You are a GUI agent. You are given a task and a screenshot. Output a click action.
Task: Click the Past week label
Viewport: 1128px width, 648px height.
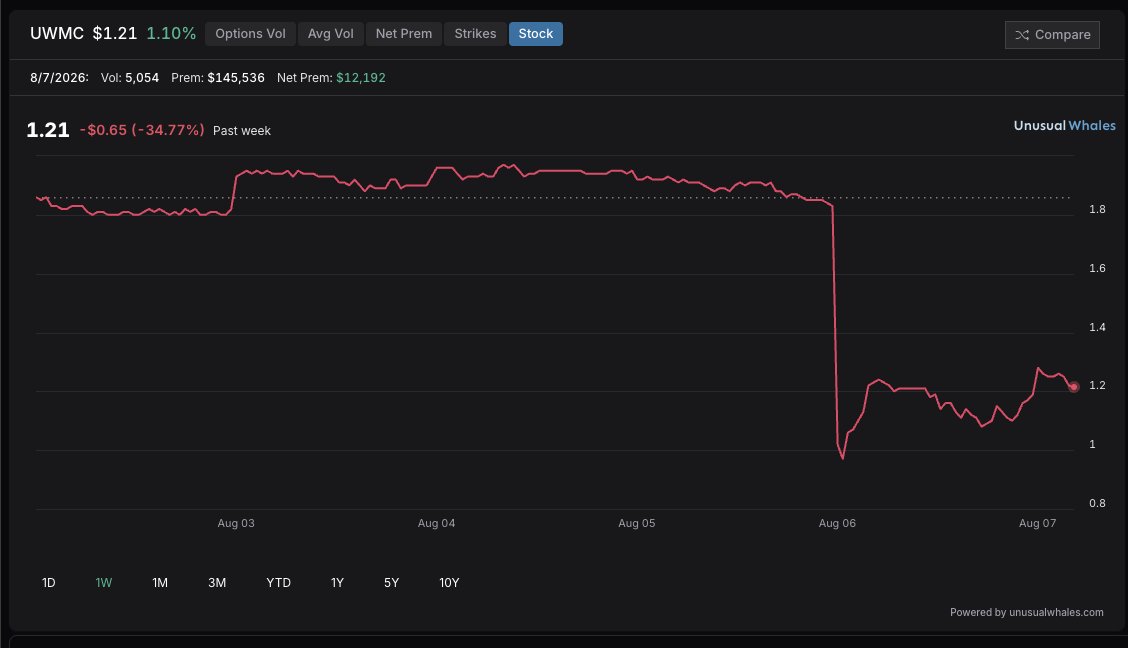point(242,131)
